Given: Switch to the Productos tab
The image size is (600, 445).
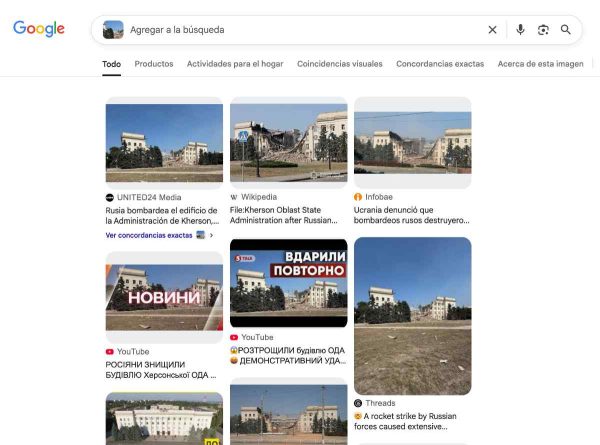Looking at the screenshot, I should click(x=154, y=64).
